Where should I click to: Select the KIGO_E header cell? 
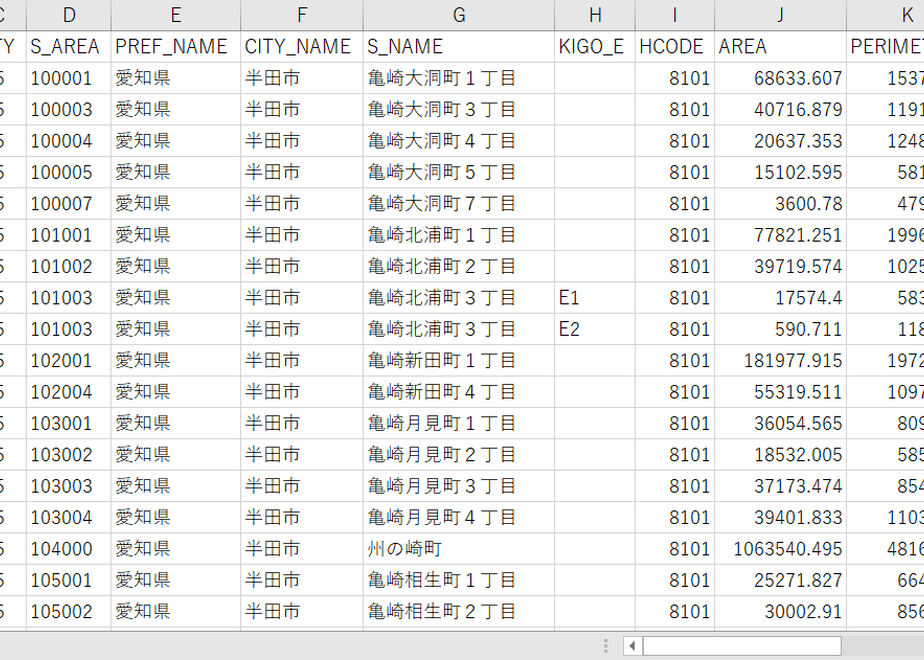coord(595,47)
